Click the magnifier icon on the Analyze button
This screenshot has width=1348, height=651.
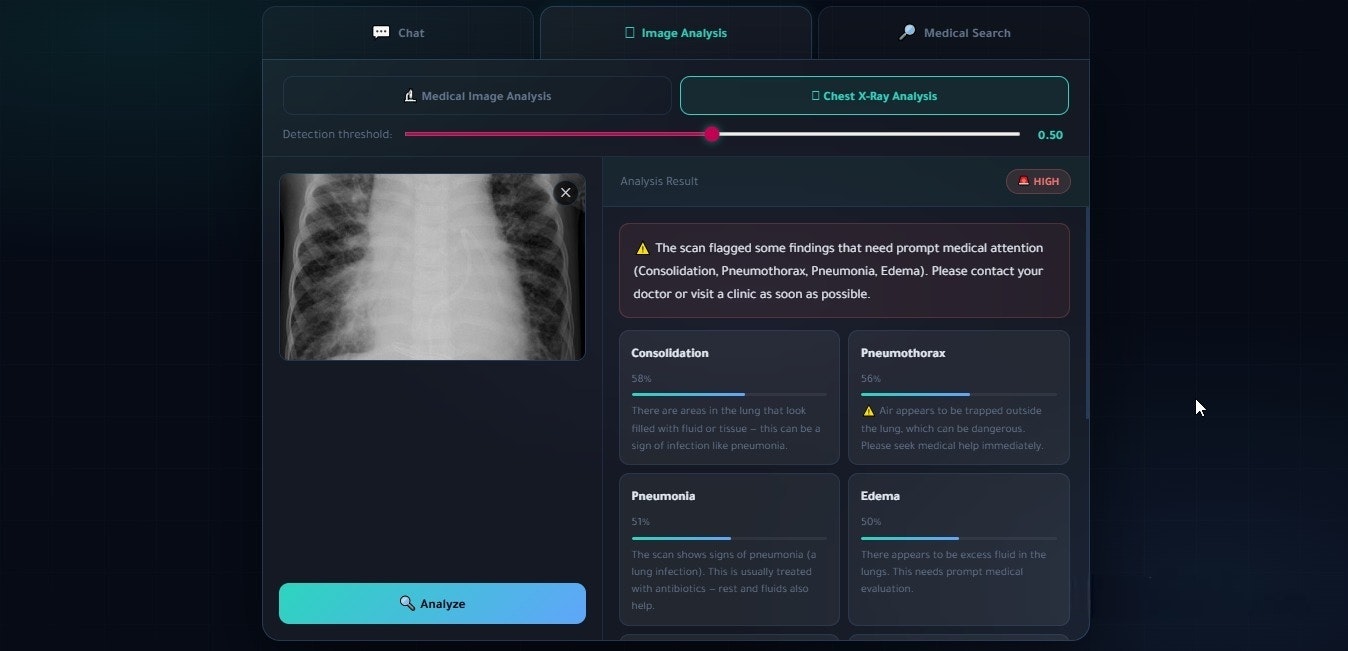(407, 604)
